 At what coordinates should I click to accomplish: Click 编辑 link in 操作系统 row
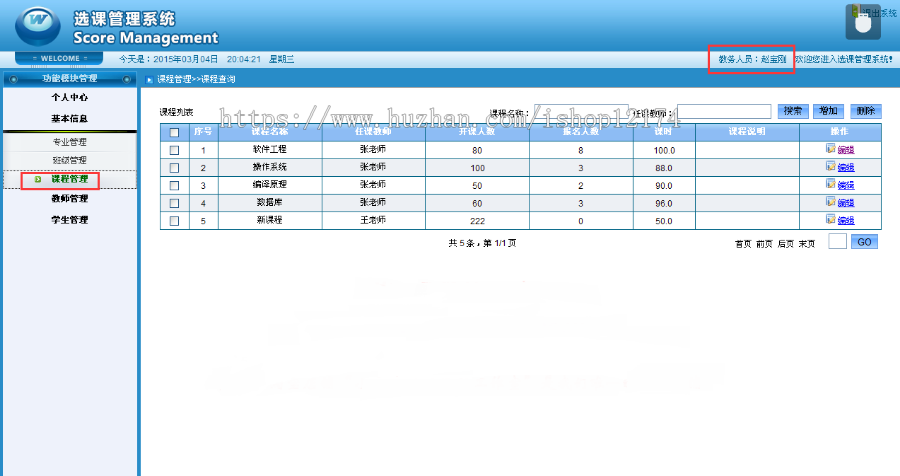pyautogui.click(x=846, y=168)
